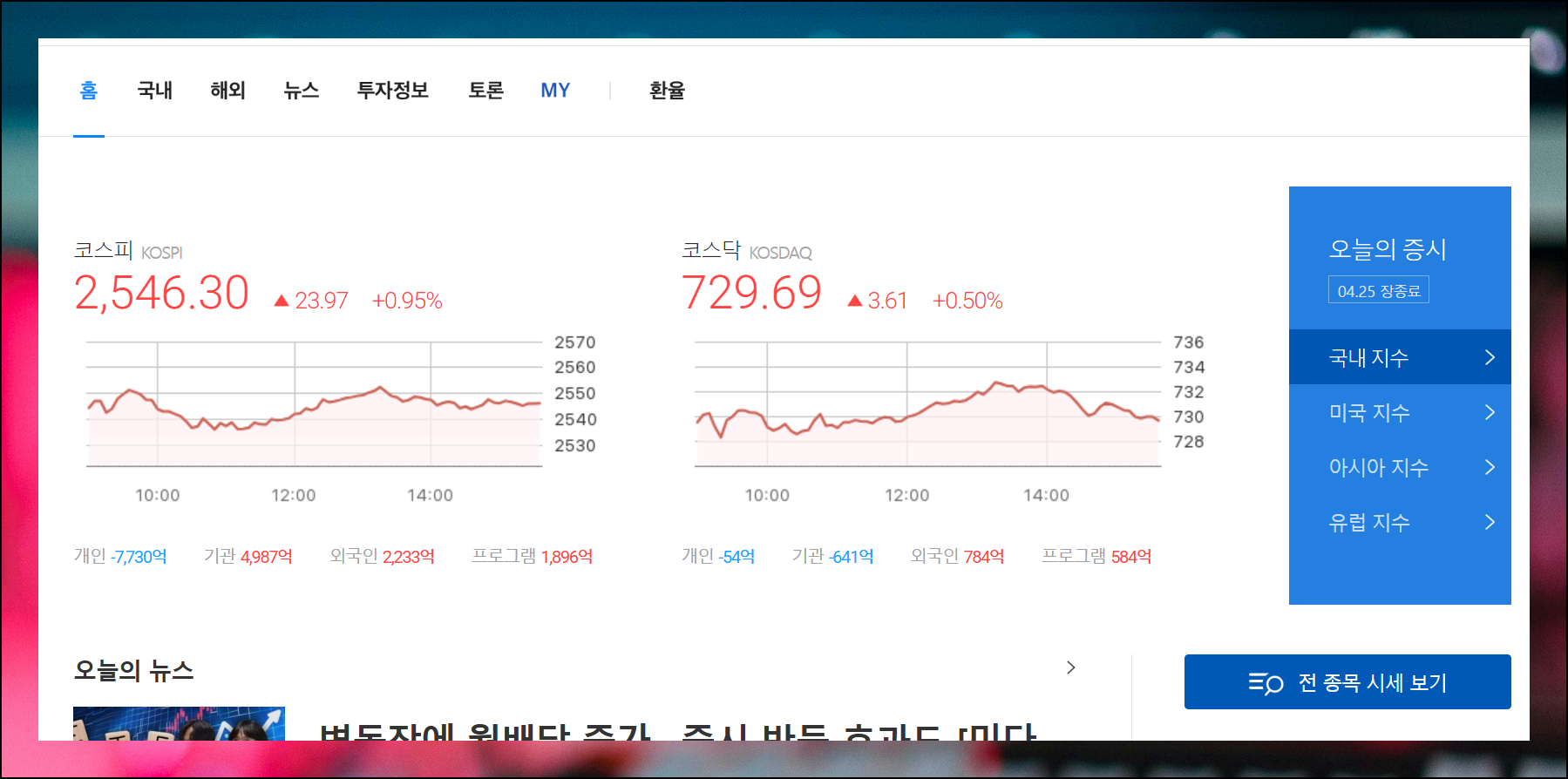The image size is (1568, 779).
Task: Open the news article thumbnail image
Action: click(179, 724)
